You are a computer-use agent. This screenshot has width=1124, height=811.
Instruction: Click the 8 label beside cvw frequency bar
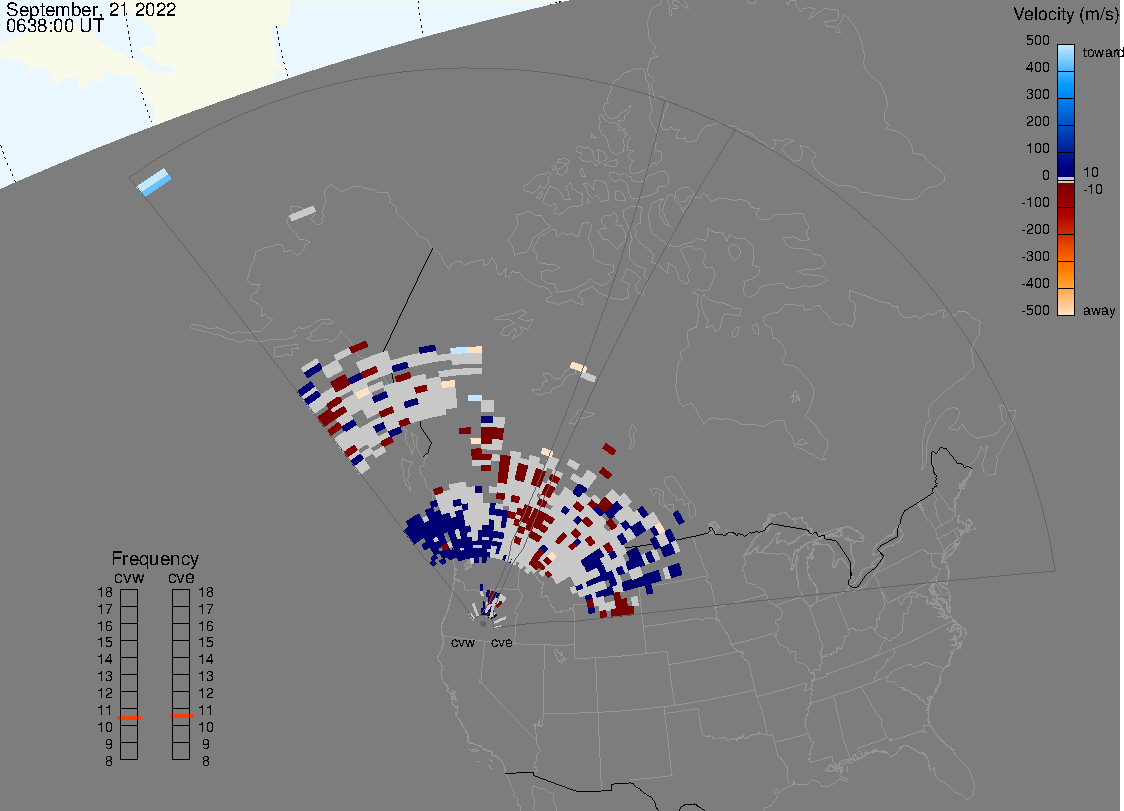click(109, 761)
